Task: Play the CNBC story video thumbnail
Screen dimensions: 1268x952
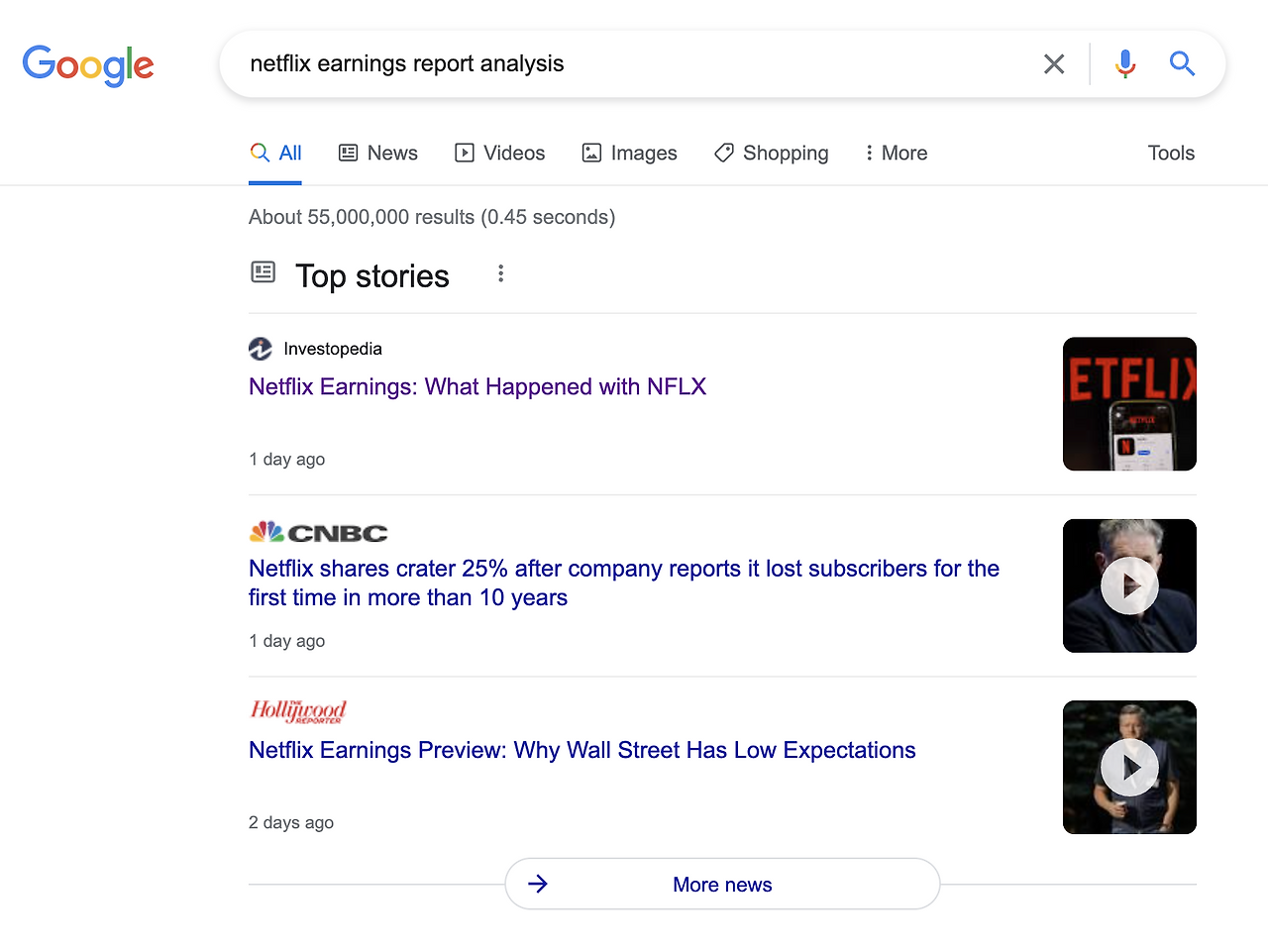Action: pos(1129,585)
